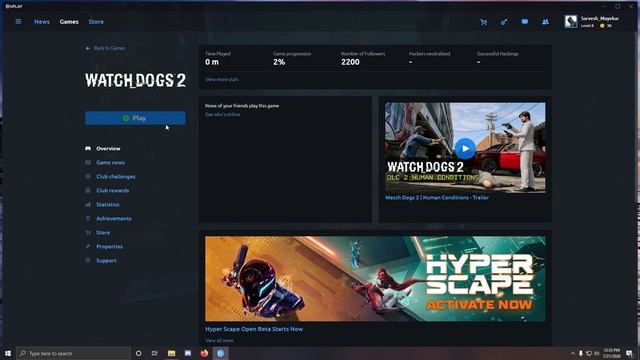The width and height of the screenshot is (640, 360).
Task: Click the Successful Hackings stat
Action: (x=498, y=59)
